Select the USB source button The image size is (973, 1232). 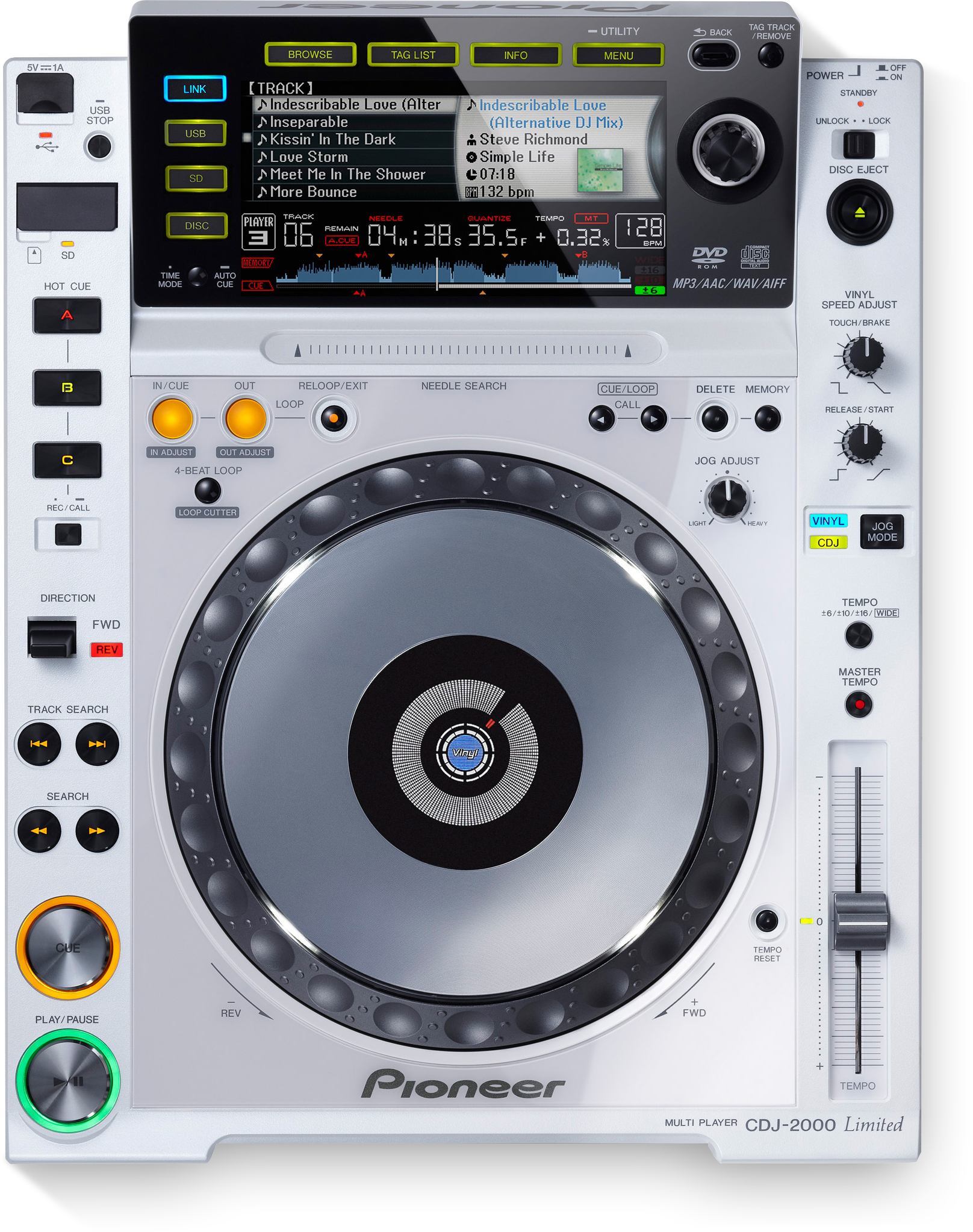[x=196, y=134]
